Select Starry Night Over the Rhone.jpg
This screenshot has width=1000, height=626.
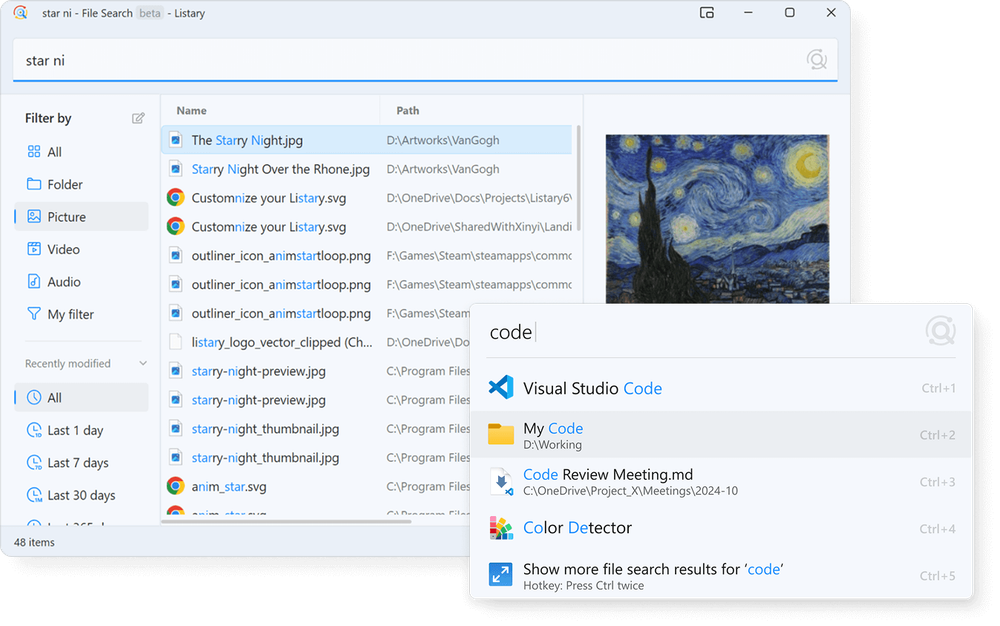coord(367,169)
